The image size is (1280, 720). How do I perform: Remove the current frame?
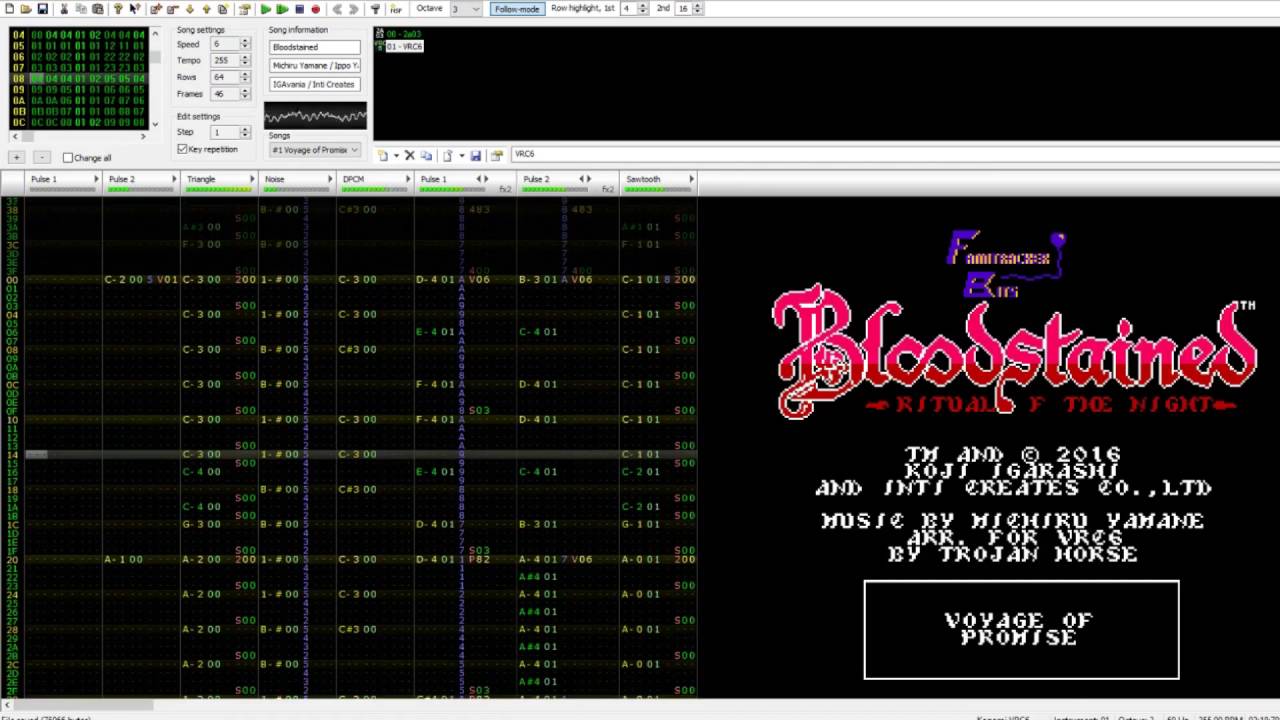tap(173, 9)
